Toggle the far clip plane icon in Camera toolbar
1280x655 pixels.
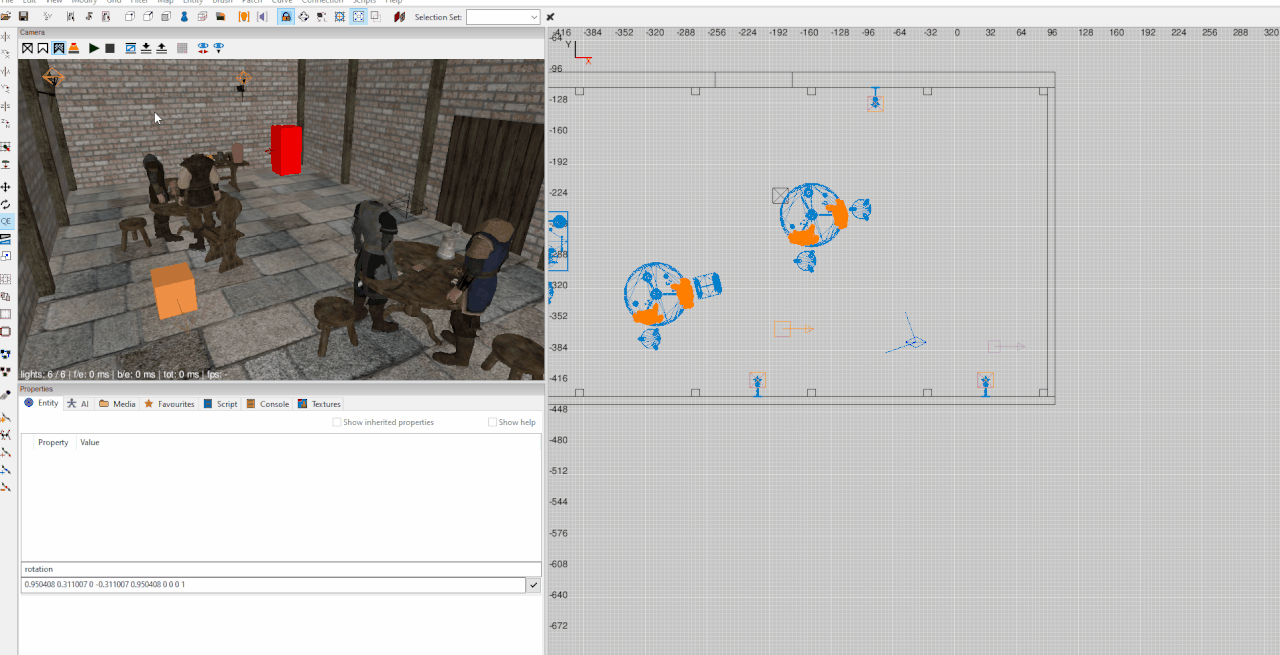click(x=130, y=48)
